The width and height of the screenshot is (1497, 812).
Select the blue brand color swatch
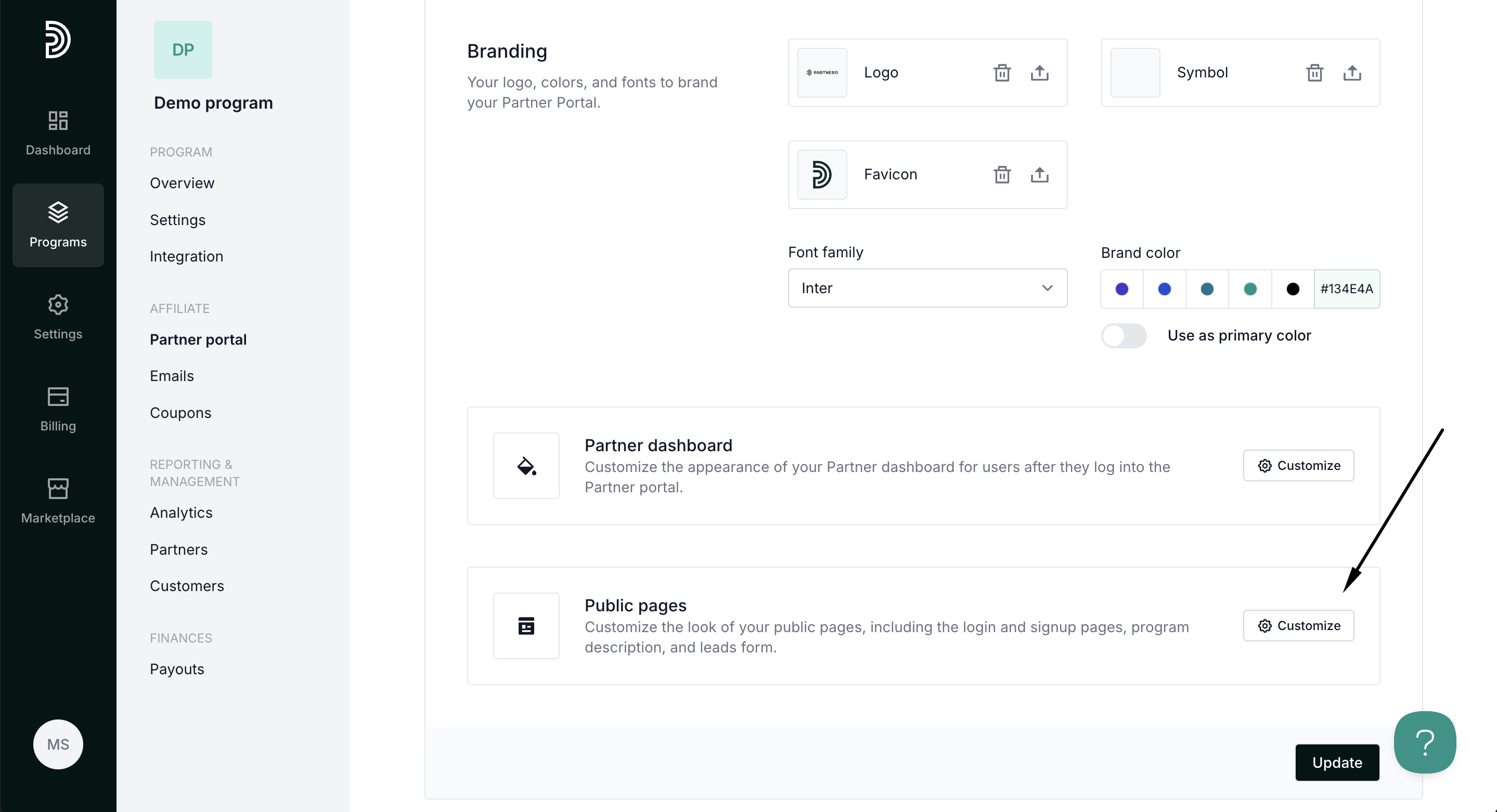click(1165, 289)
